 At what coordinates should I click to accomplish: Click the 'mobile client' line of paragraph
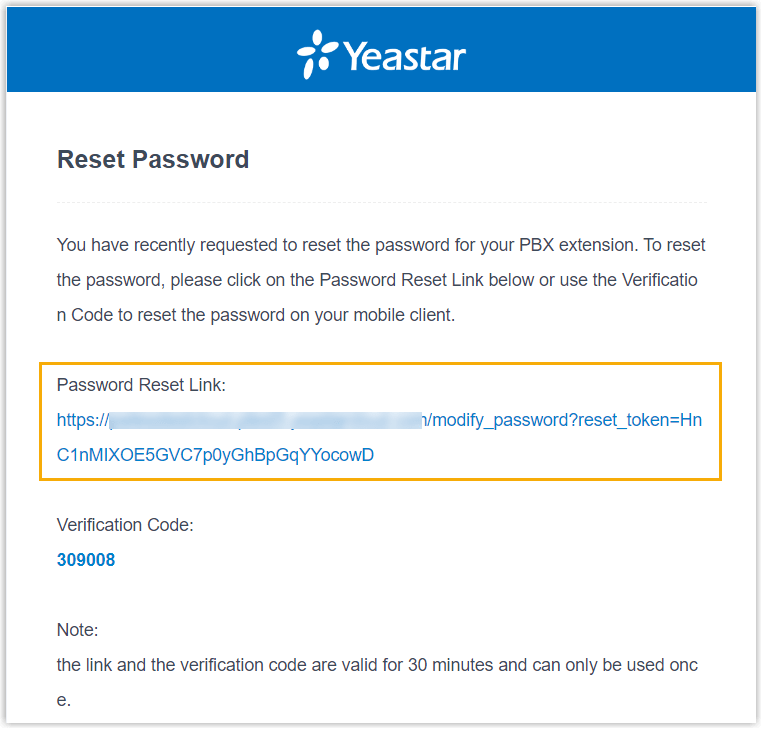pyautogui.click(x=256, y=315)
